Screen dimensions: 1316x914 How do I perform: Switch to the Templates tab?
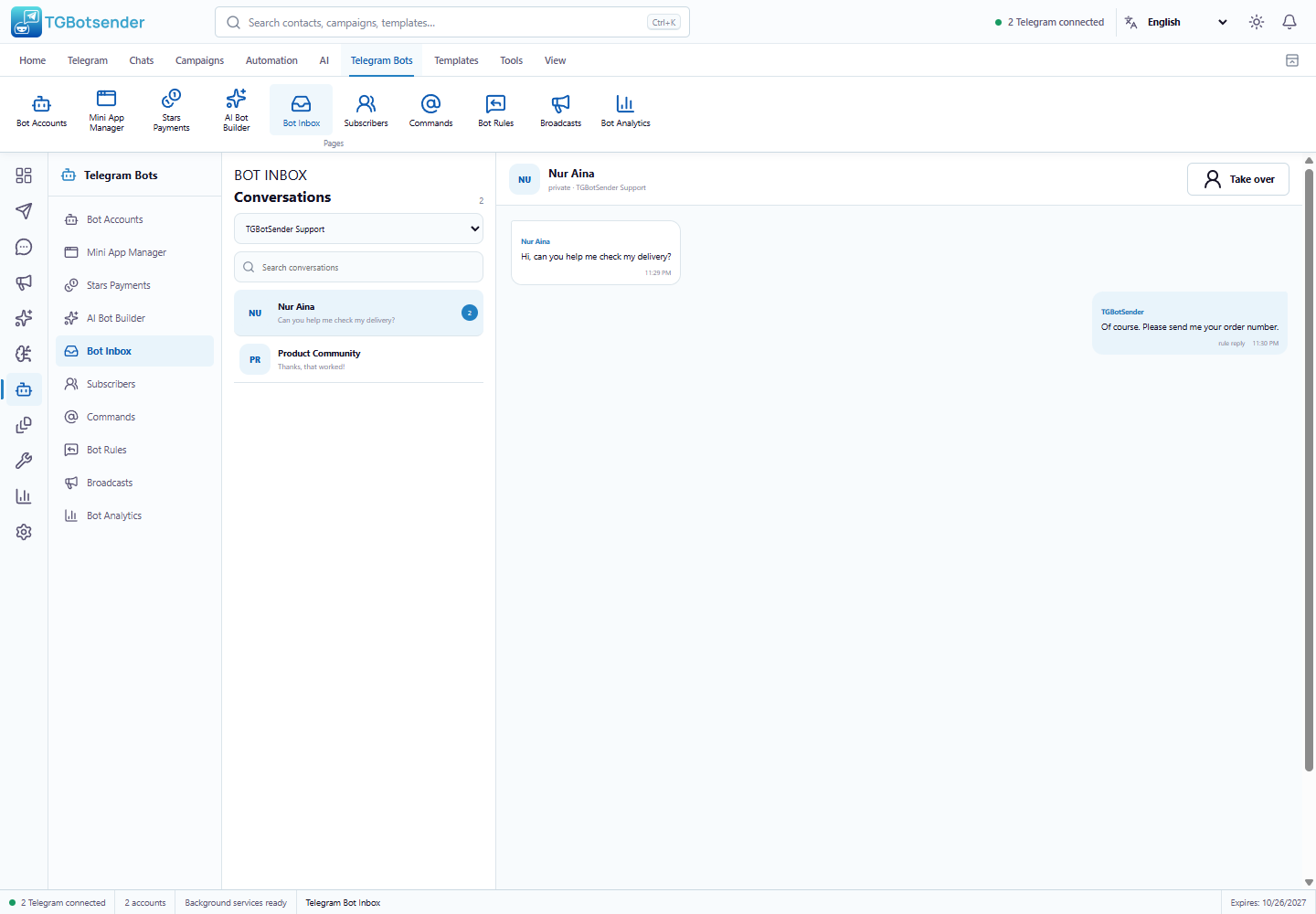pyautogui.click(x=456, y=60)
